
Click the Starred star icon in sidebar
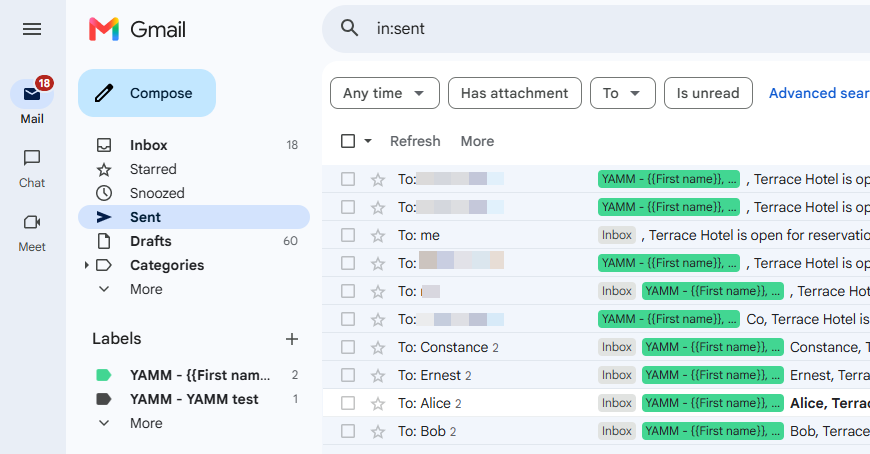pyautogui.click(x=104, y=169)
